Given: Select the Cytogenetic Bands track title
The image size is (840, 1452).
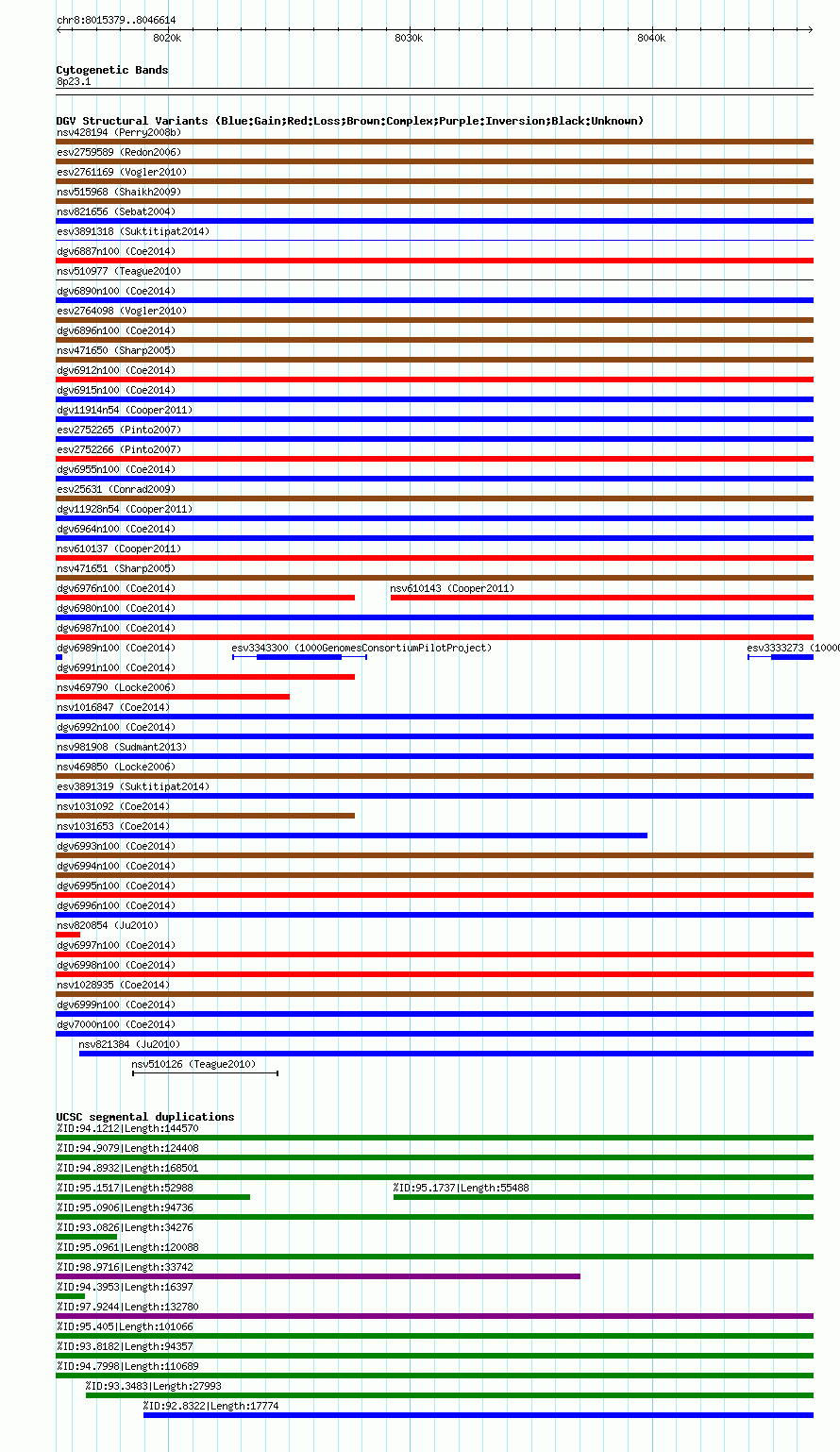Looking at the screenshot, I should pos(112,70).
